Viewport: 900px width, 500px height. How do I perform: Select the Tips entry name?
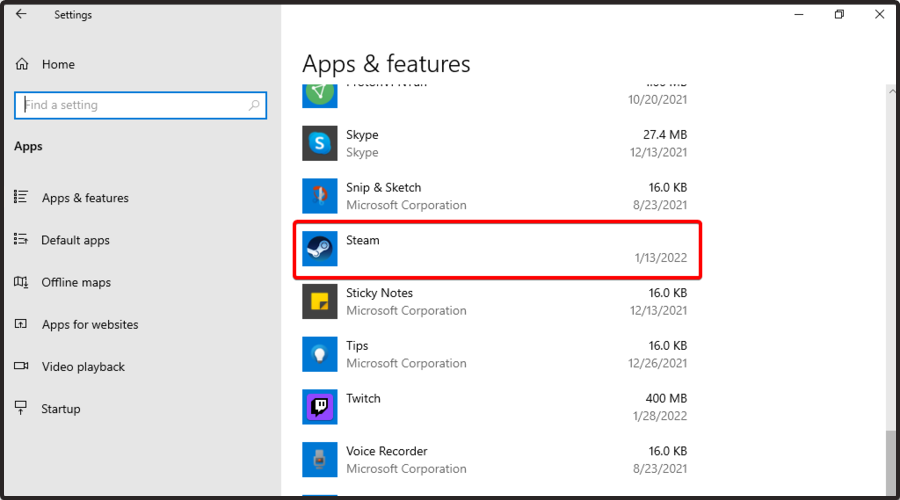click(357, 346)
